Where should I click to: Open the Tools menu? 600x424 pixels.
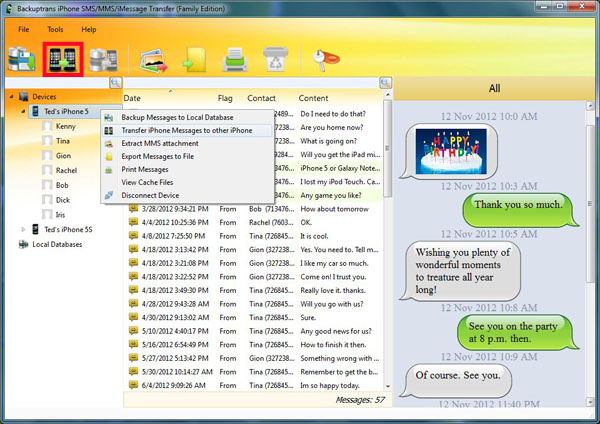pyautogui.click(x=55, y=29)
